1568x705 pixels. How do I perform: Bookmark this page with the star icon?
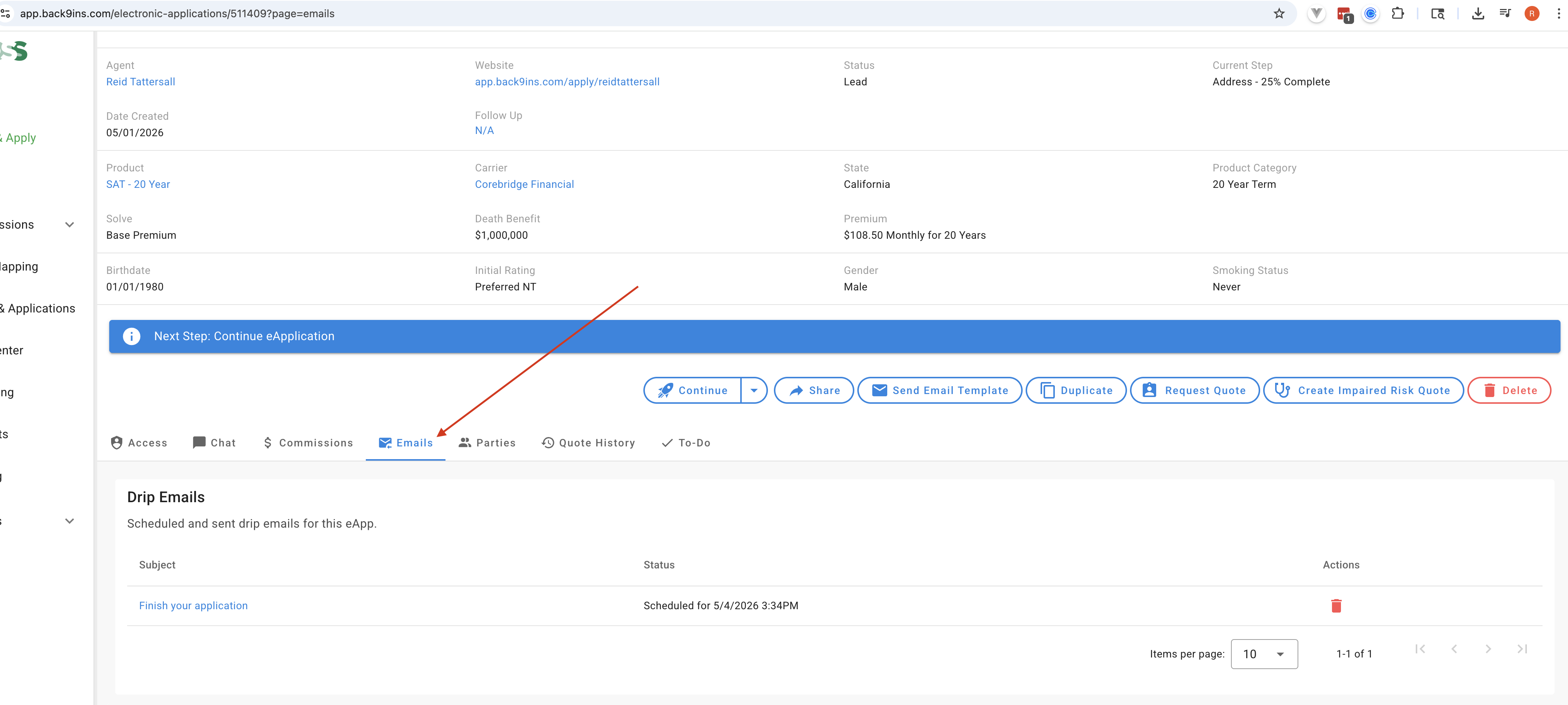(1279, 13)
